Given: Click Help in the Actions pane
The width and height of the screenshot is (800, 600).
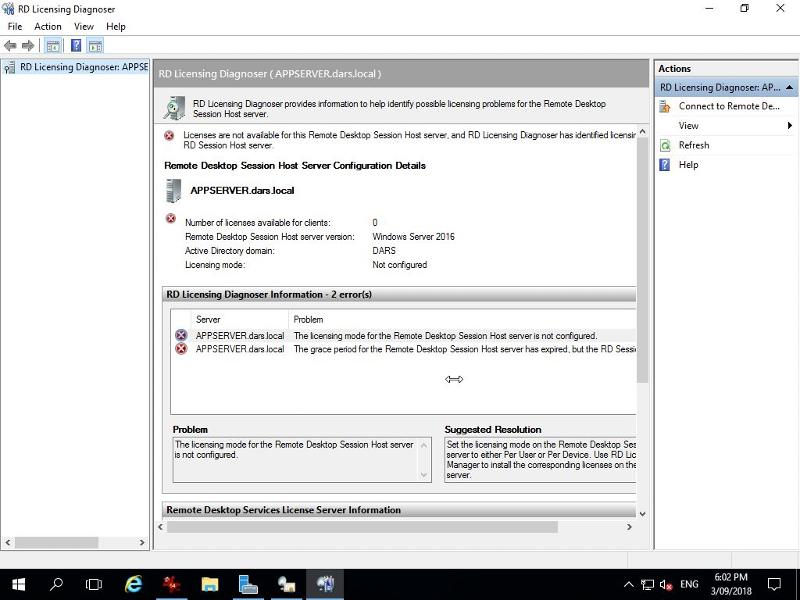Looking at the screenshot, I should tap(688, 165).
